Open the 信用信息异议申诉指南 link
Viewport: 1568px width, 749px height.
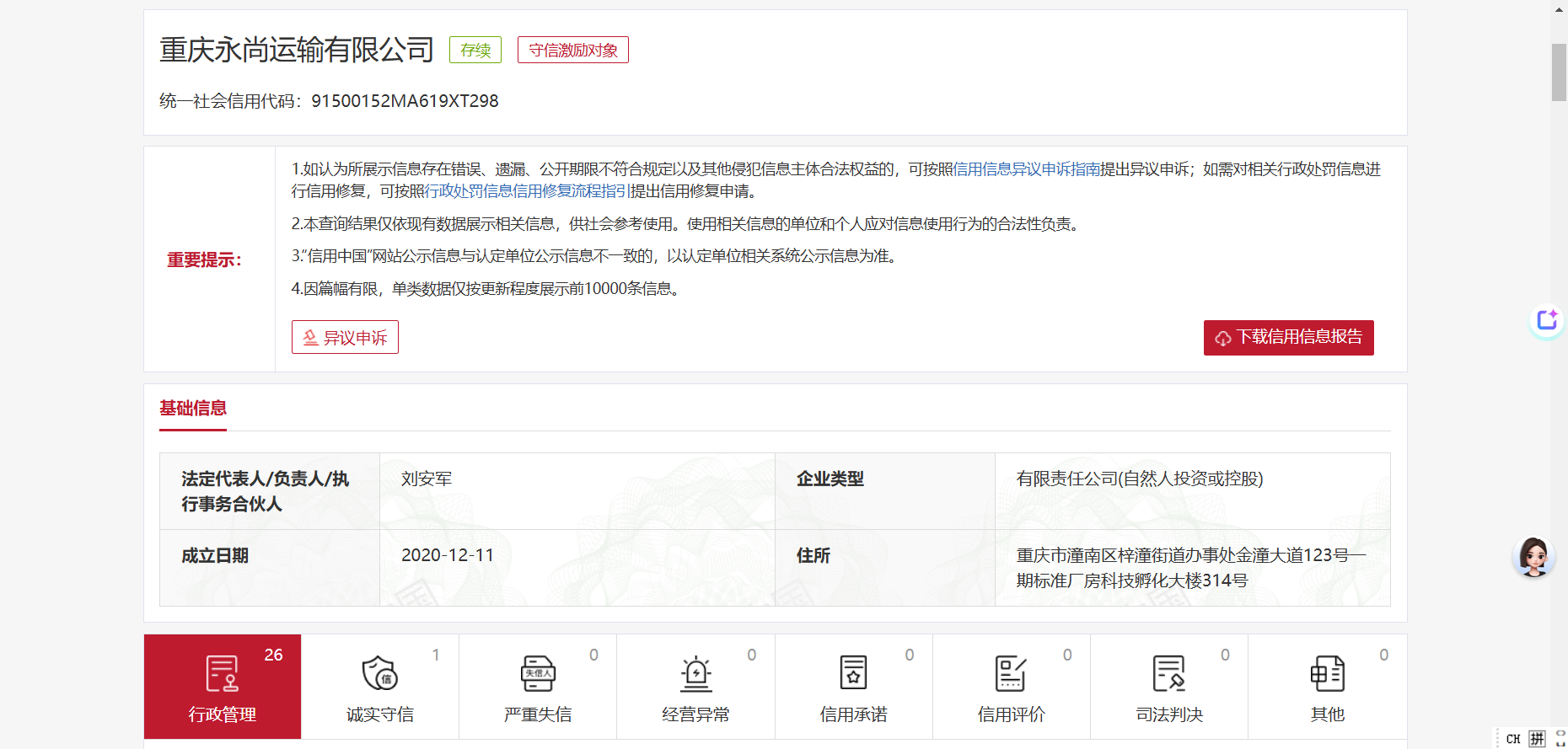tap(1026, 169)
